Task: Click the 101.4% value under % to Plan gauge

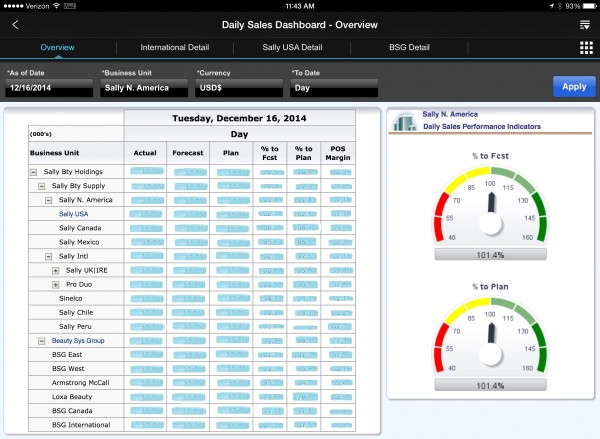Action: pos(490,385)
